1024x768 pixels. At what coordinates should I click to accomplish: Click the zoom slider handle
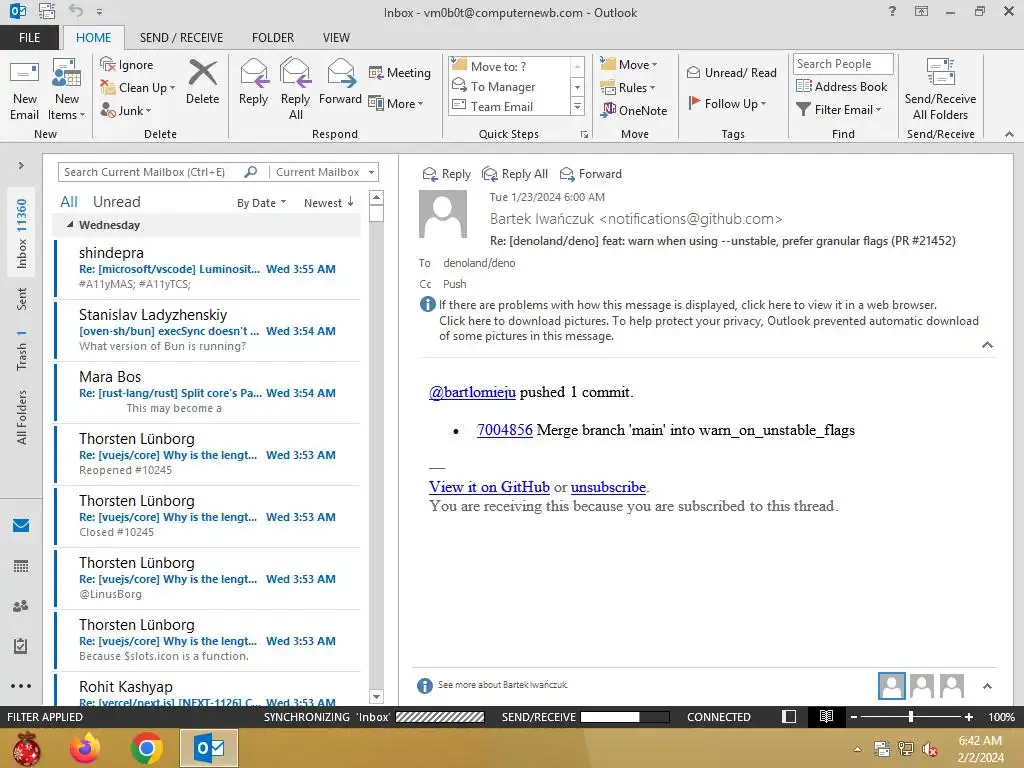910,716
